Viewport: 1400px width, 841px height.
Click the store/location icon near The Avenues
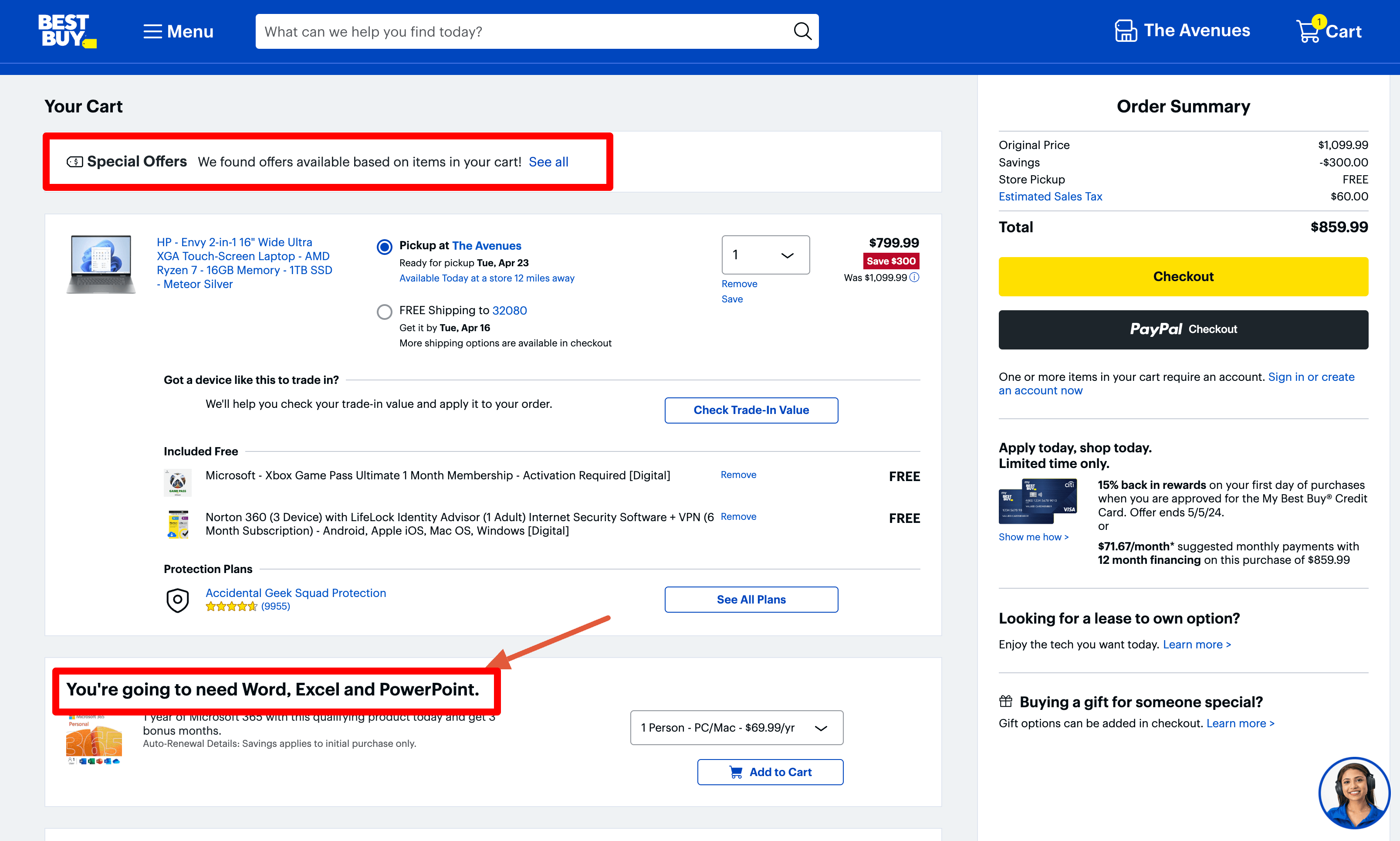pyautogui.click(x=1123, y=29)
